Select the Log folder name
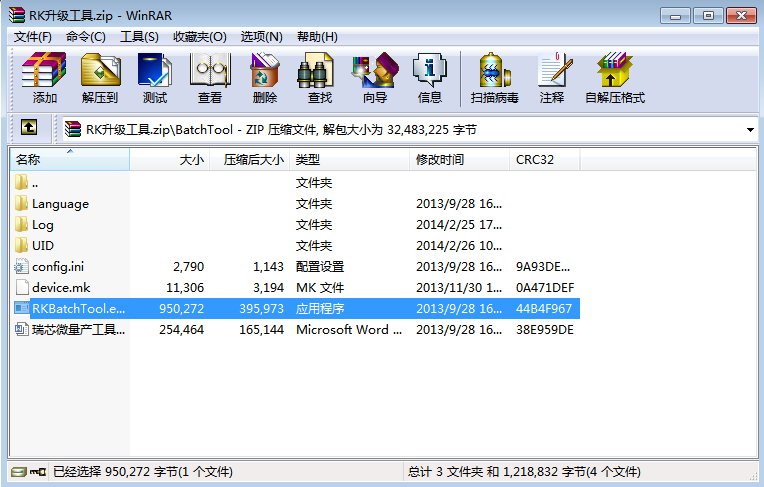Image resolution: width=764 pixels, height=487 pixels. (x=43, y=225)
